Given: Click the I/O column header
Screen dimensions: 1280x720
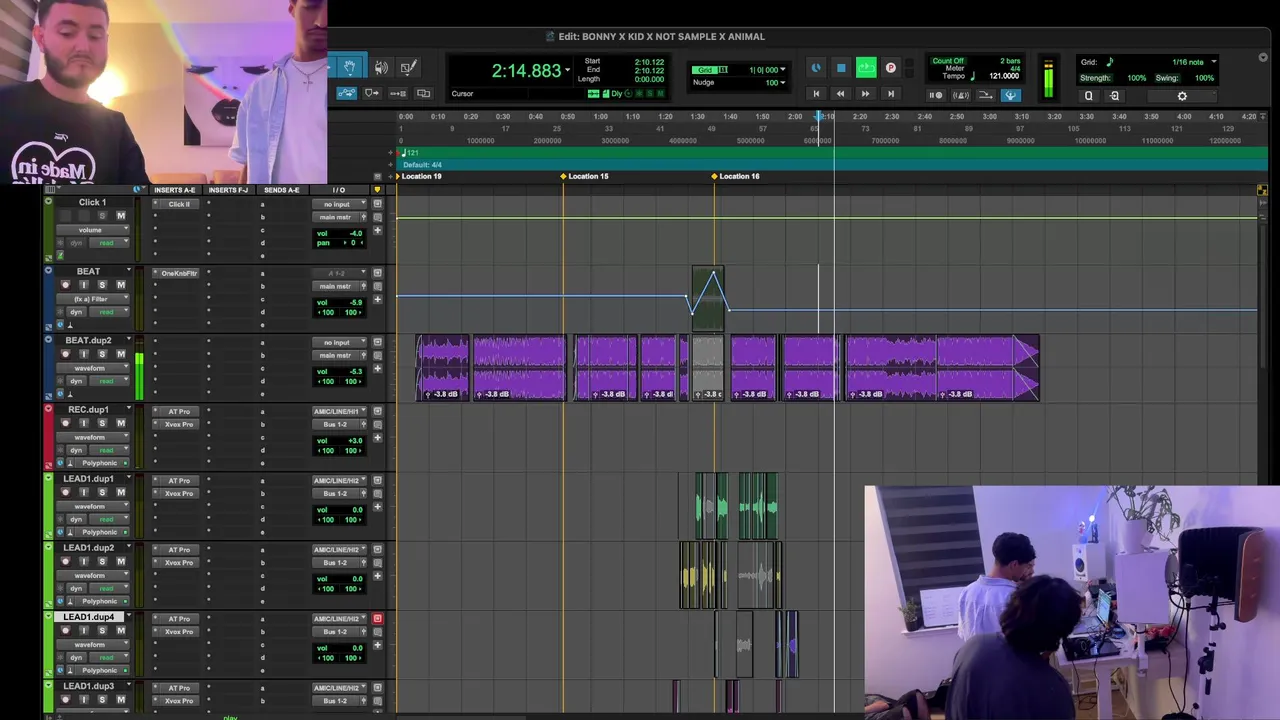Looking at the screenshot, I should (339, 190).
